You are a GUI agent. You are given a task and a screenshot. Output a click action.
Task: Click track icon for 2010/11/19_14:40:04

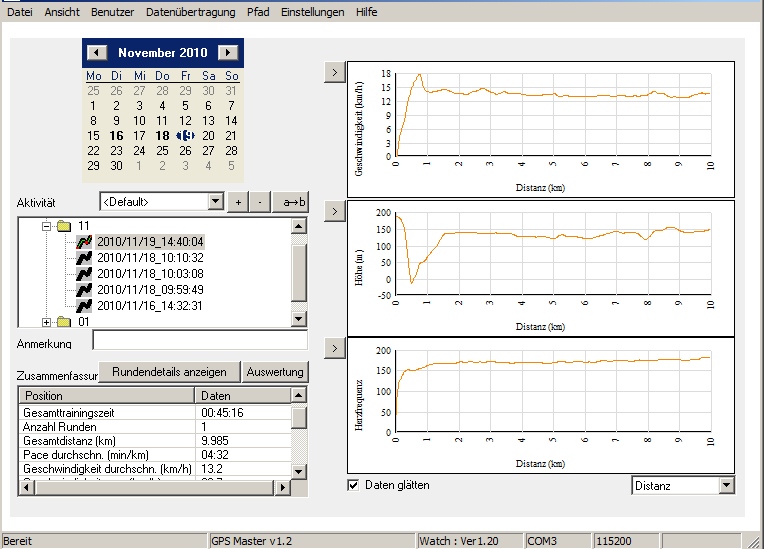[x=85, y=241]
